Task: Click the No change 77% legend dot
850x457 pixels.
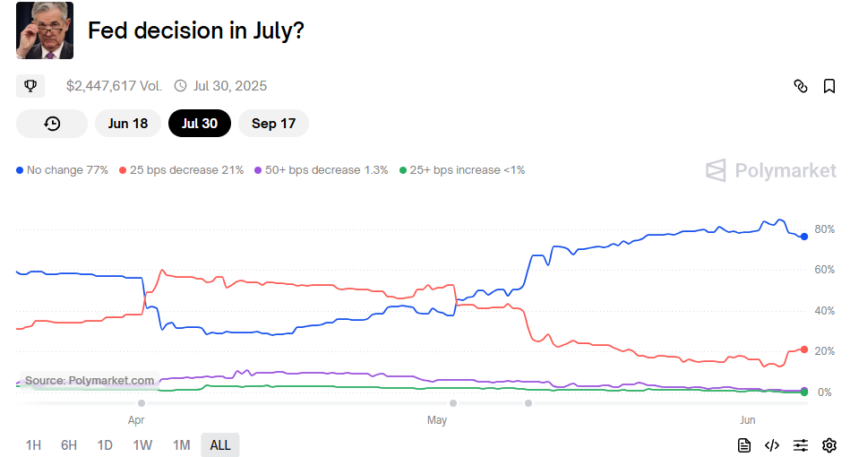Action: click(x=20, y=170)
